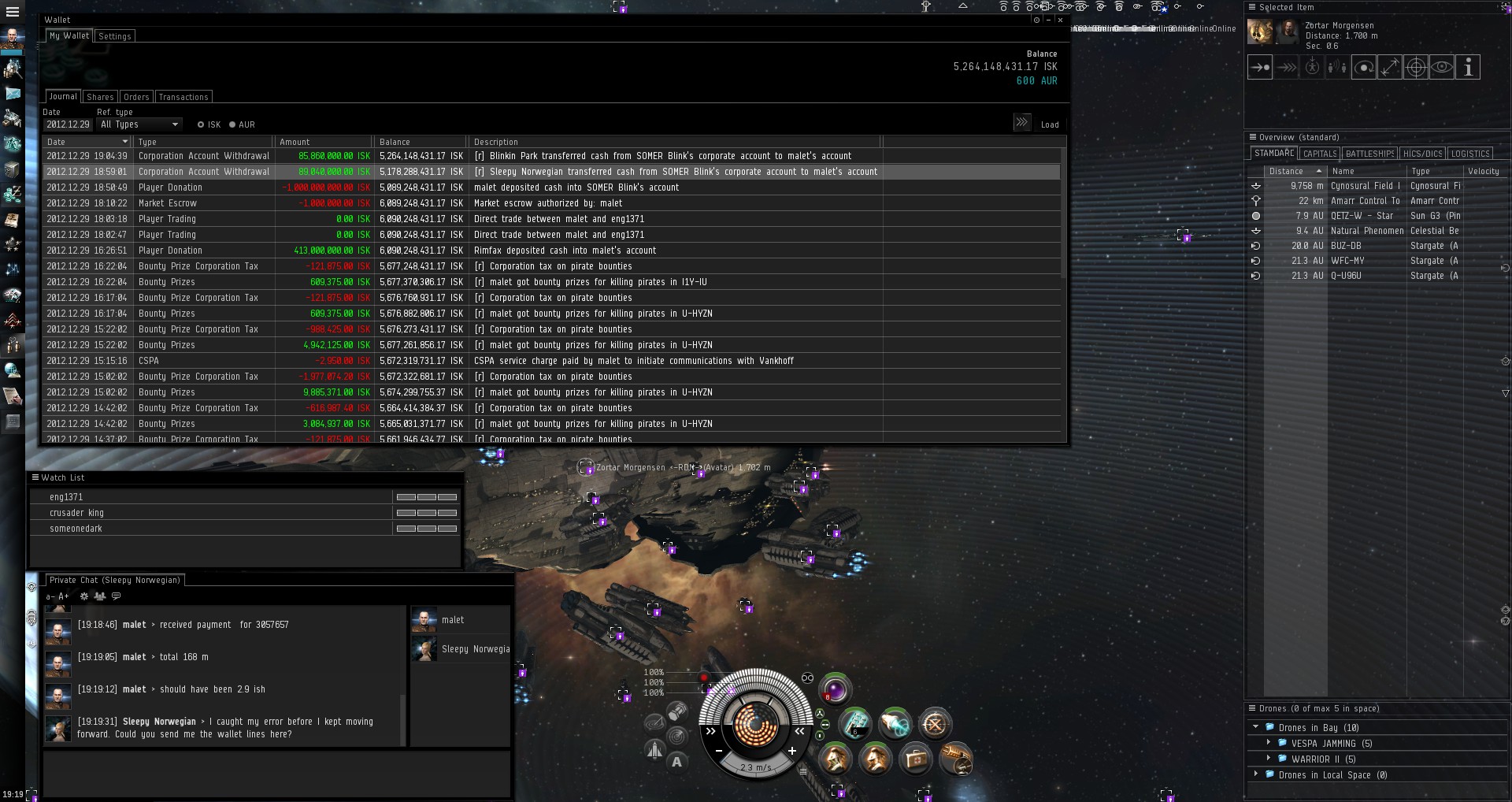Click the Load button in wallet journal
Screen dimensions: 1512x802
tap(1050, 124)
